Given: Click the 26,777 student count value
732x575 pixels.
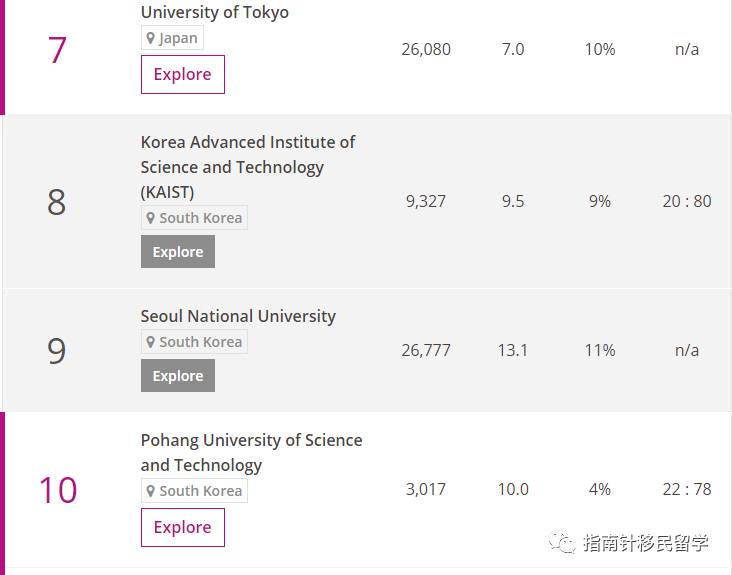Looking at the screenshot, I should 426,350.
